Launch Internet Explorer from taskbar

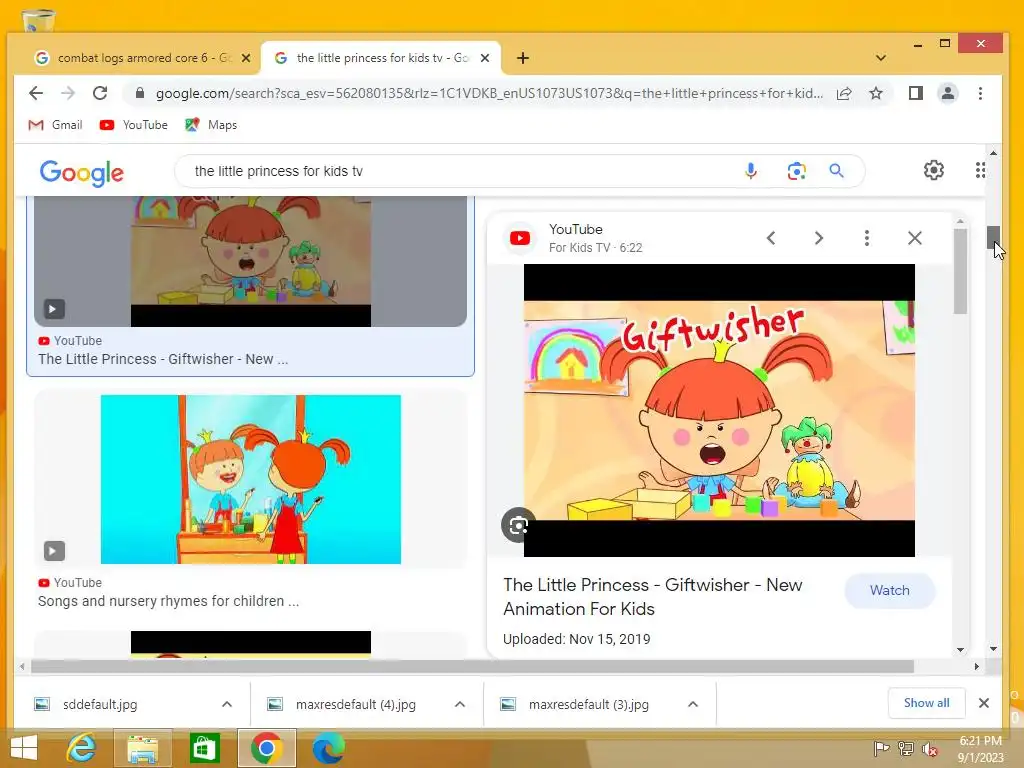pyautogui.click(x=82, y=748)
